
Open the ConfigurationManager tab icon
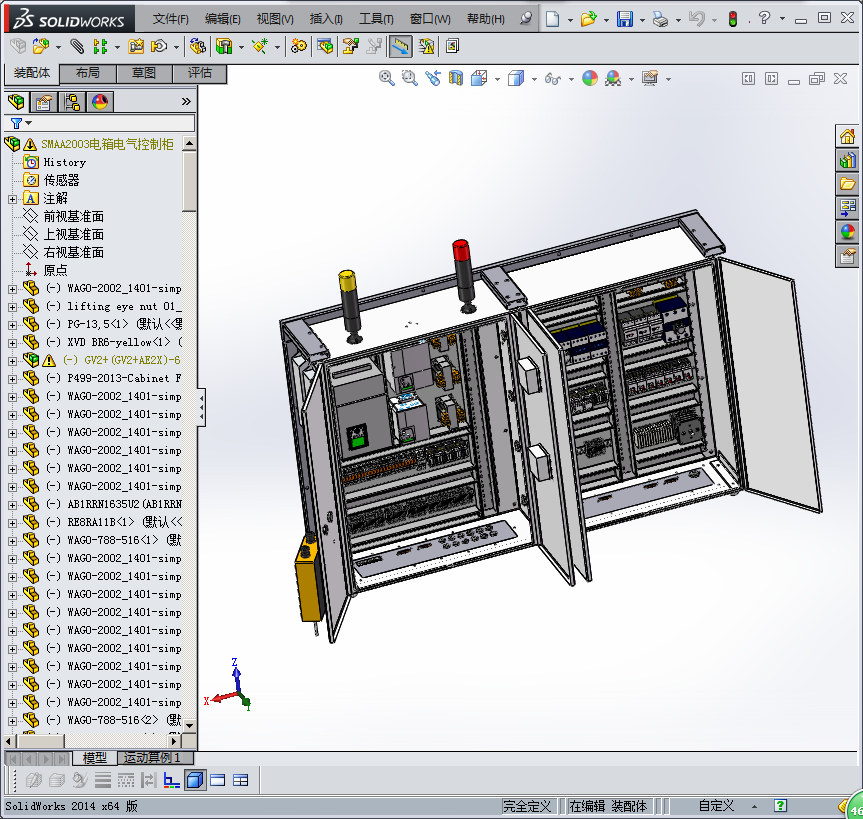click(x=72, y=101)
